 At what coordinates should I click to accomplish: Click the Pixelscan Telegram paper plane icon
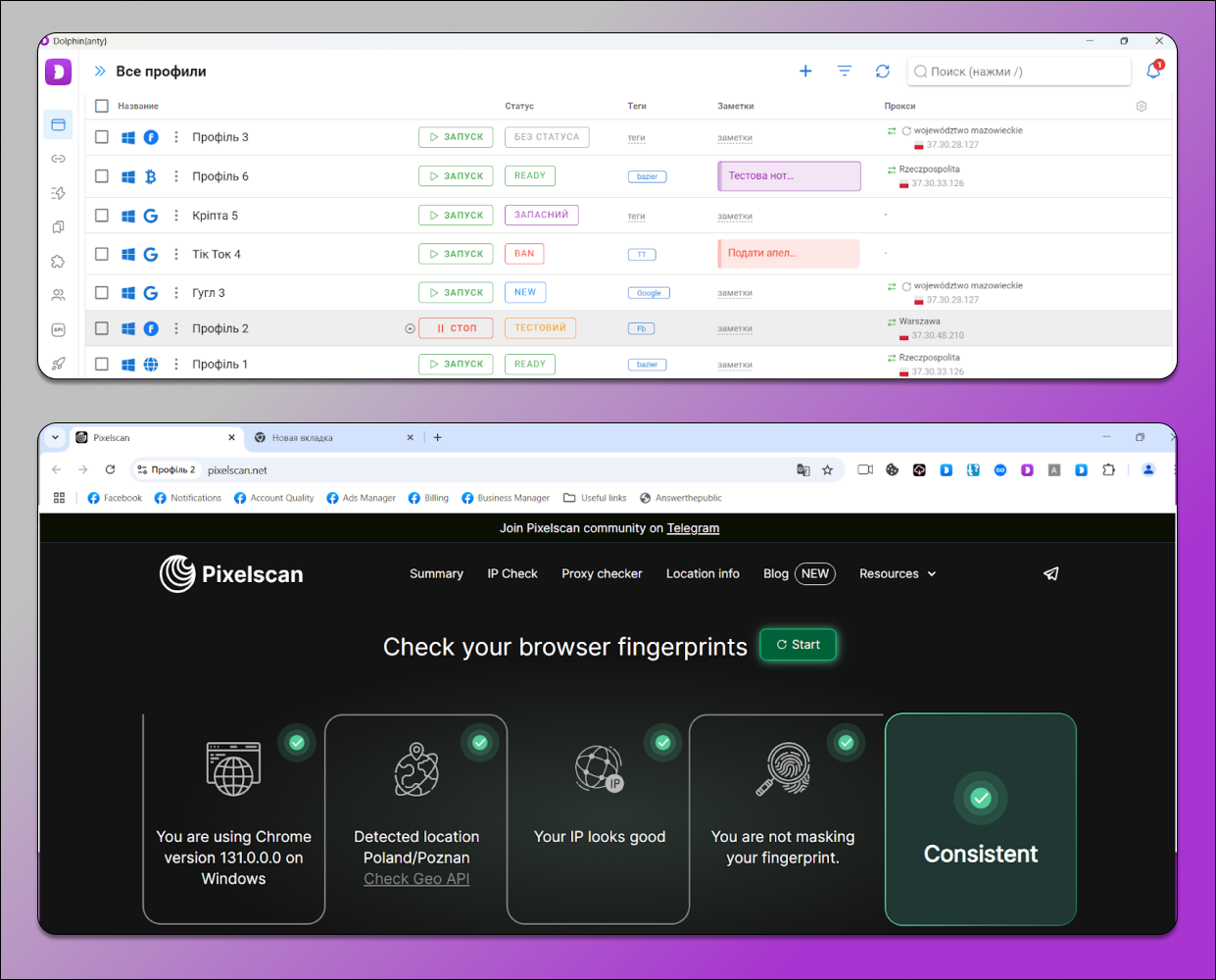click(x=1051, y=574)
